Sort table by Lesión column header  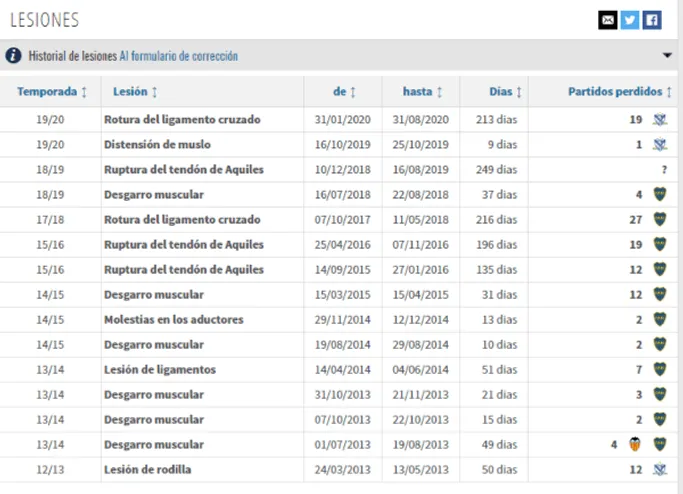pos(136,92)
